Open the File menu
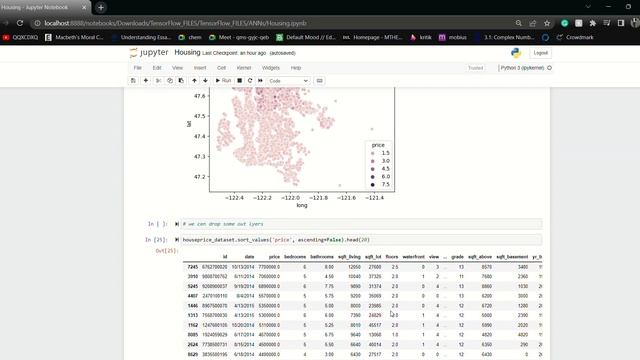The image size is (640, 360). click(138, 68)
